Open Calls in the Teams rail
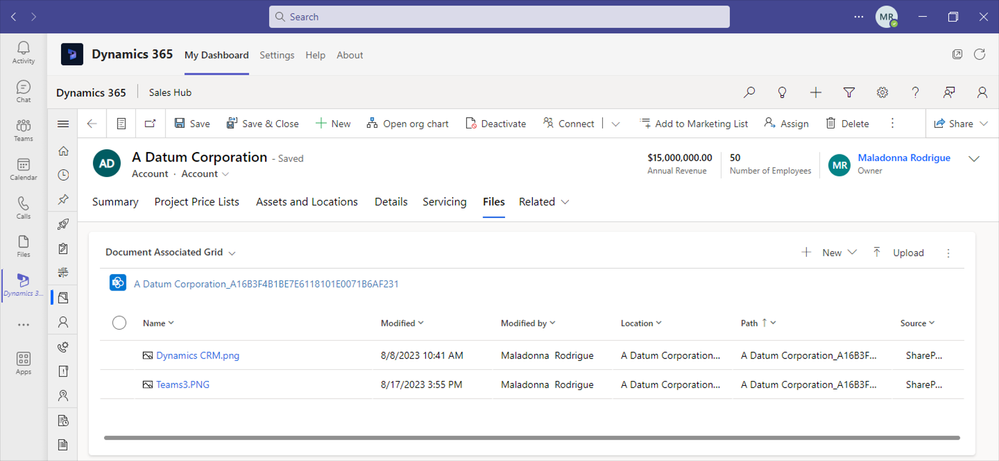Viewport: 999px width, 461px height. [24, 208]
